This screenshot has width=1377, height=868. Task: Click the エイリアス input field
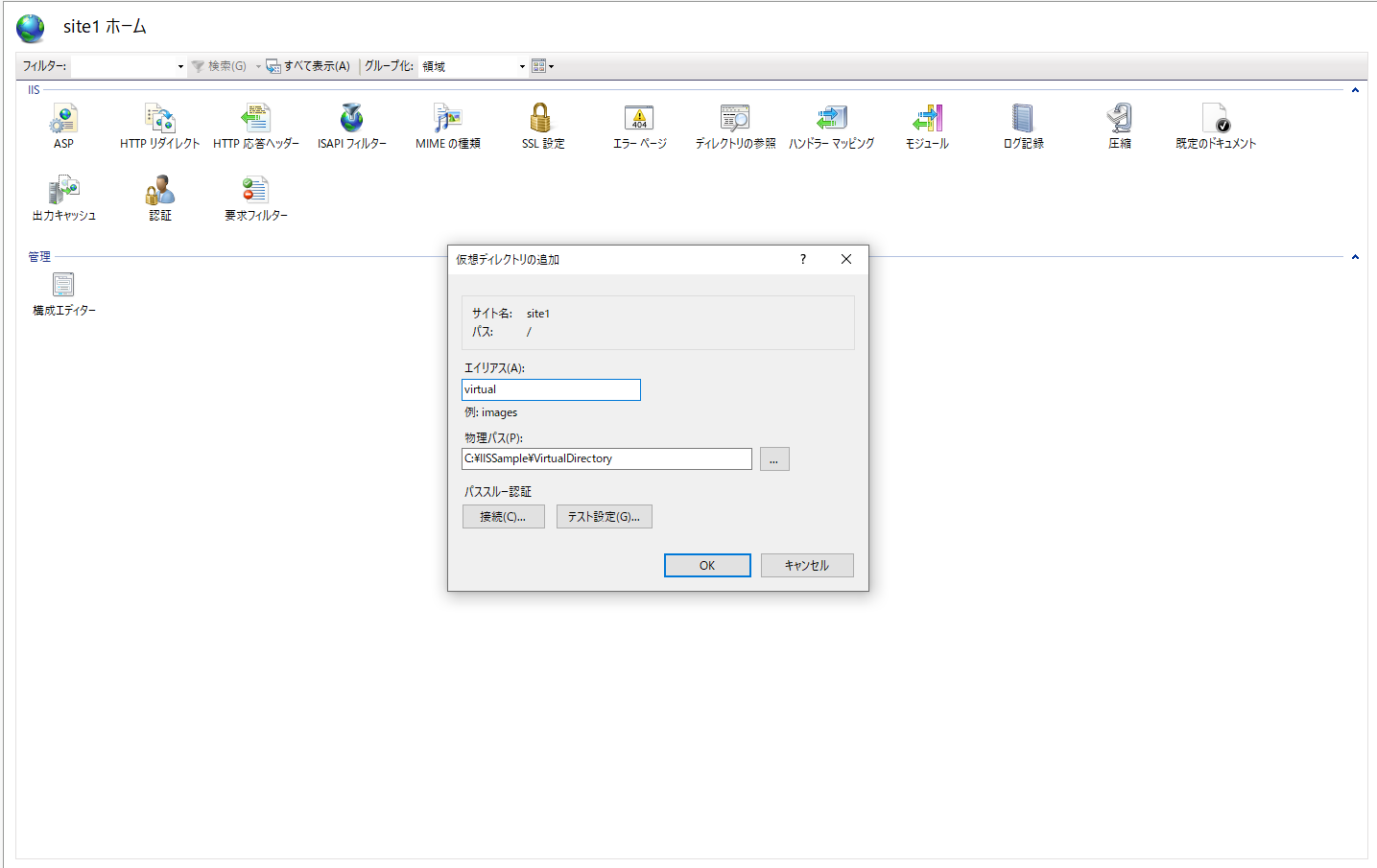(x=551, y=389)
